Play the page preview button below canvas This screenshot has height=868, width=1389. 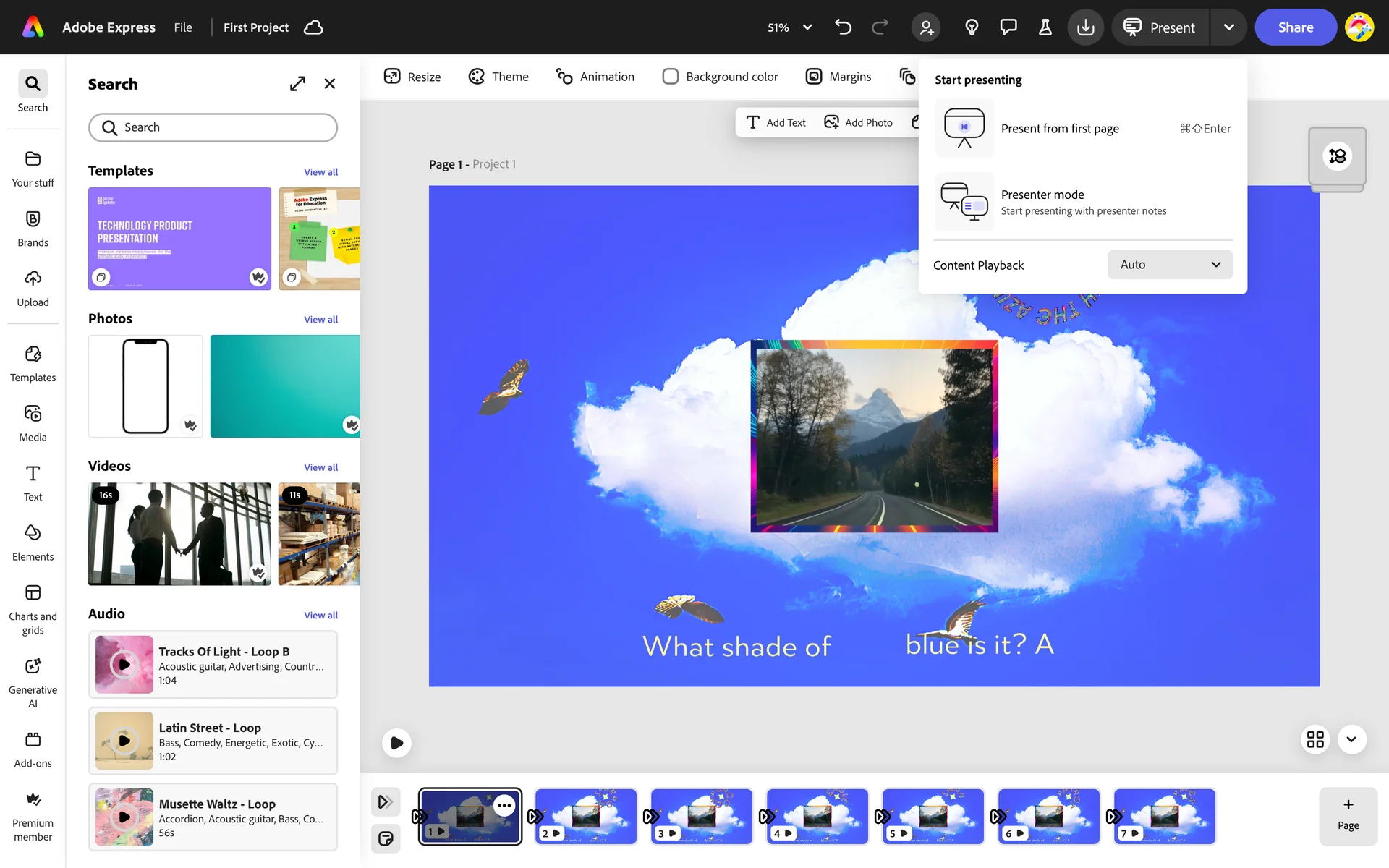tap(396, 743)
